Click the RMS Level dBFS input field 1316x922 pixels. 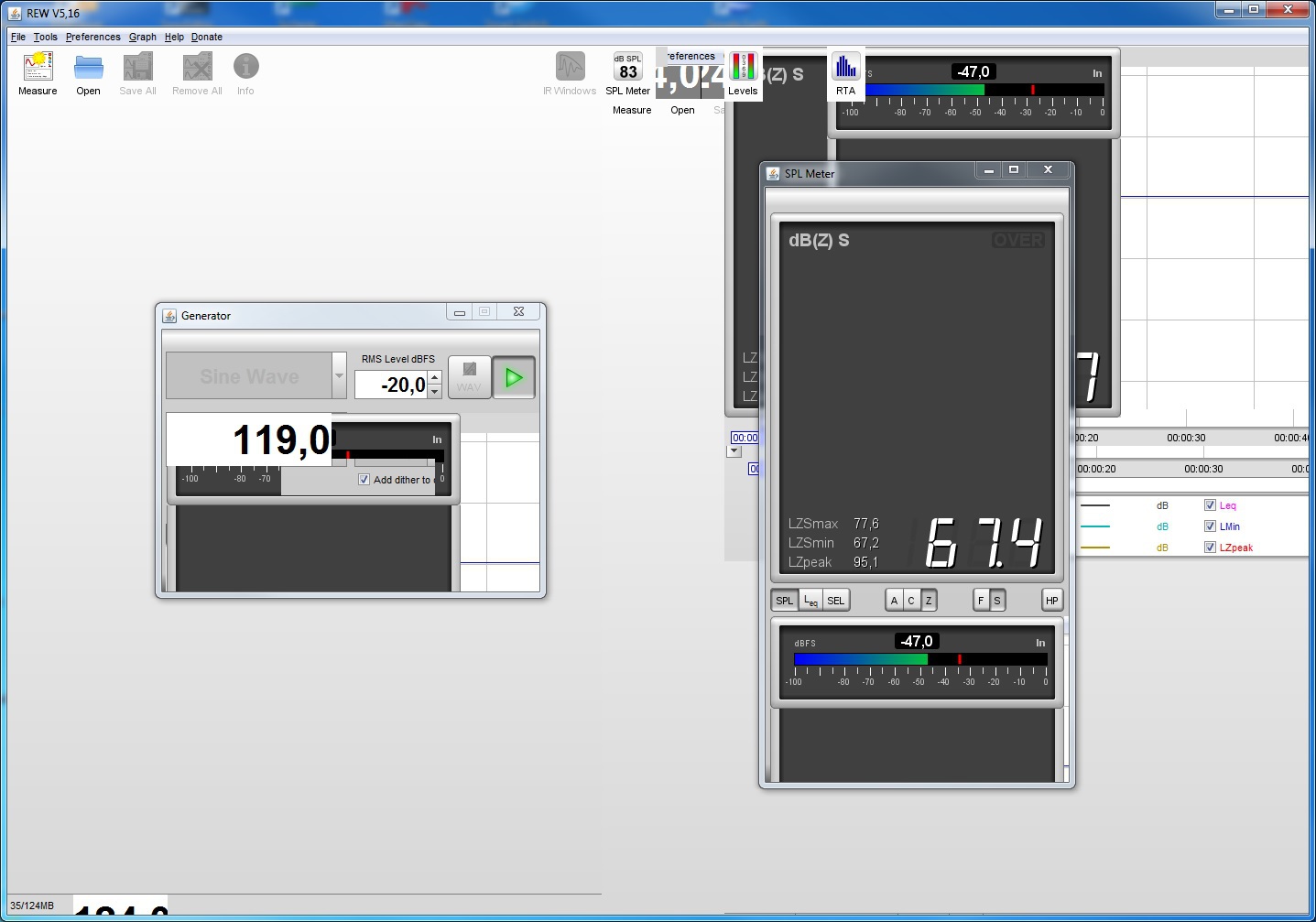tap(391, 385)
